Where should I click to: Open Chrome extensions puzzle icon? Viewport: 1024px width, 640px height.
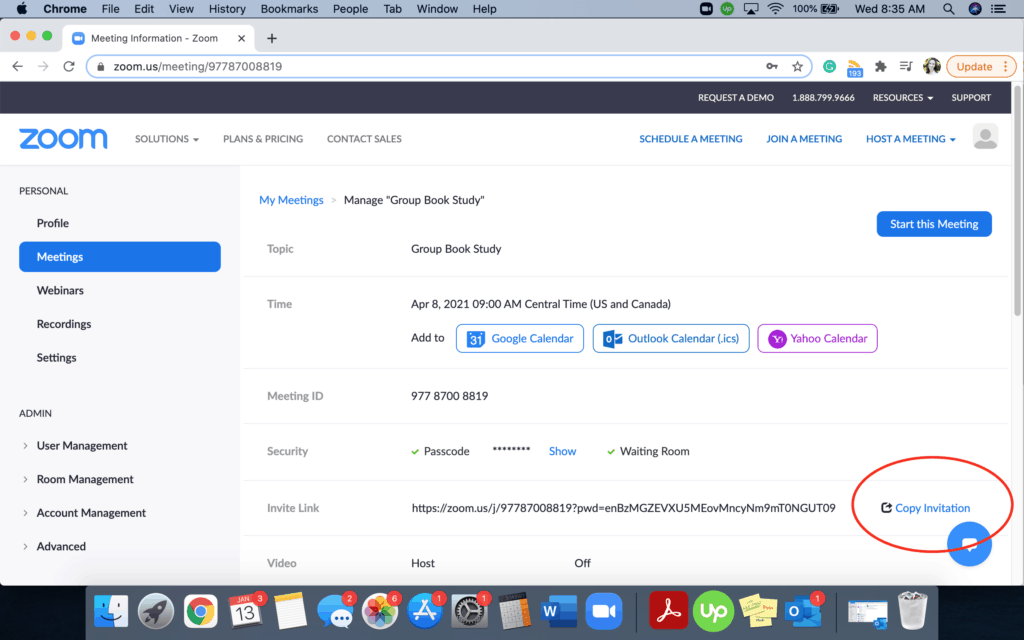click(x=880, y=67)
